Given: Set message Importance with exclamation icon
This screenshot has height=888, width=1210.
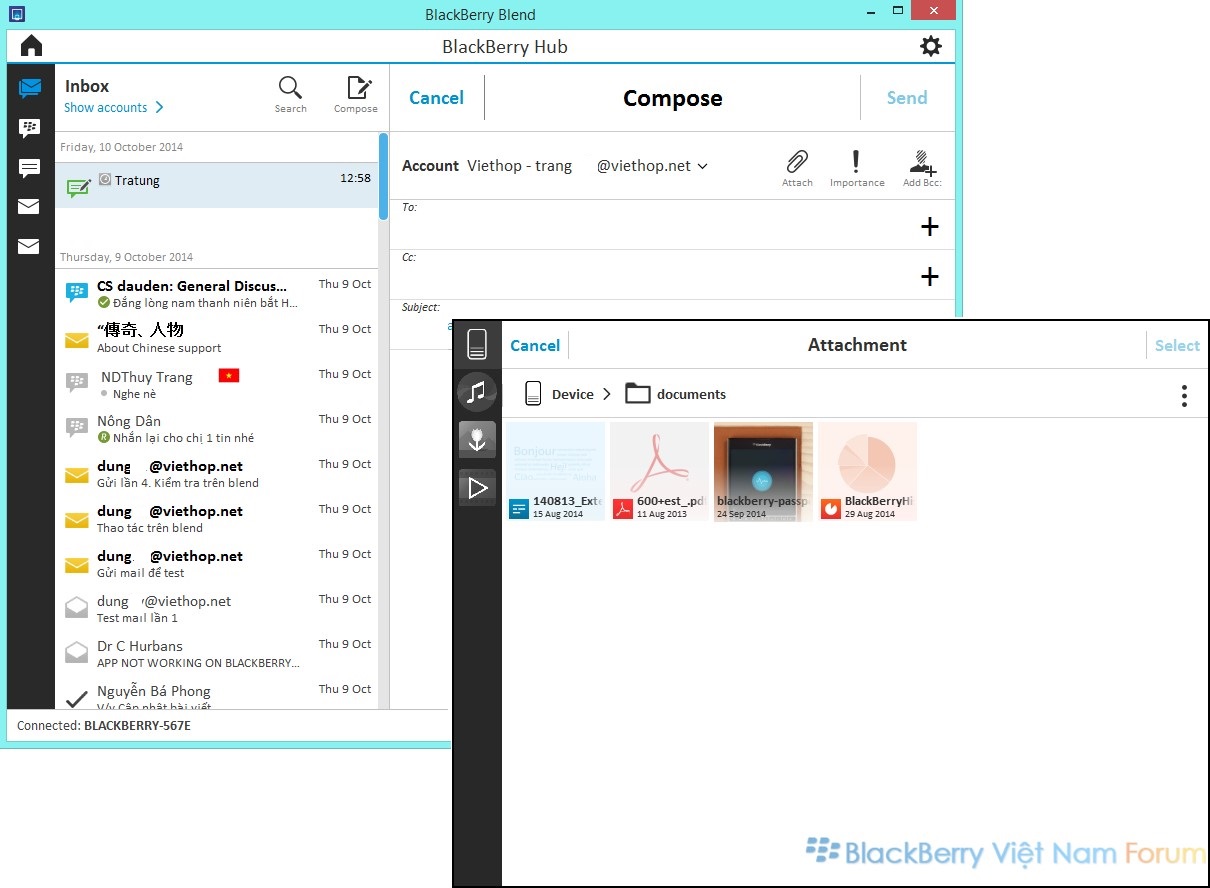Looking at the screenshot, I should [x=856, y=167].
